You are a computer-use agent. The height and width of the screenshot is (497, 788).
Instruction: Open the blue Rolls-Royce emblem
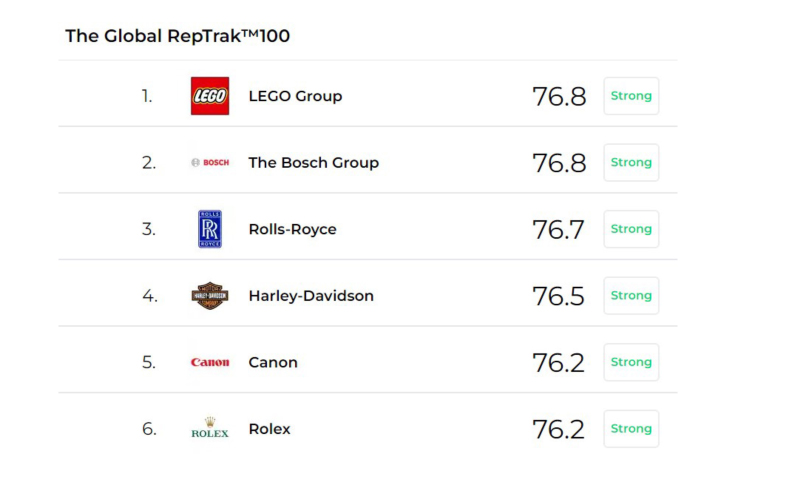click(x=210, y=229)
